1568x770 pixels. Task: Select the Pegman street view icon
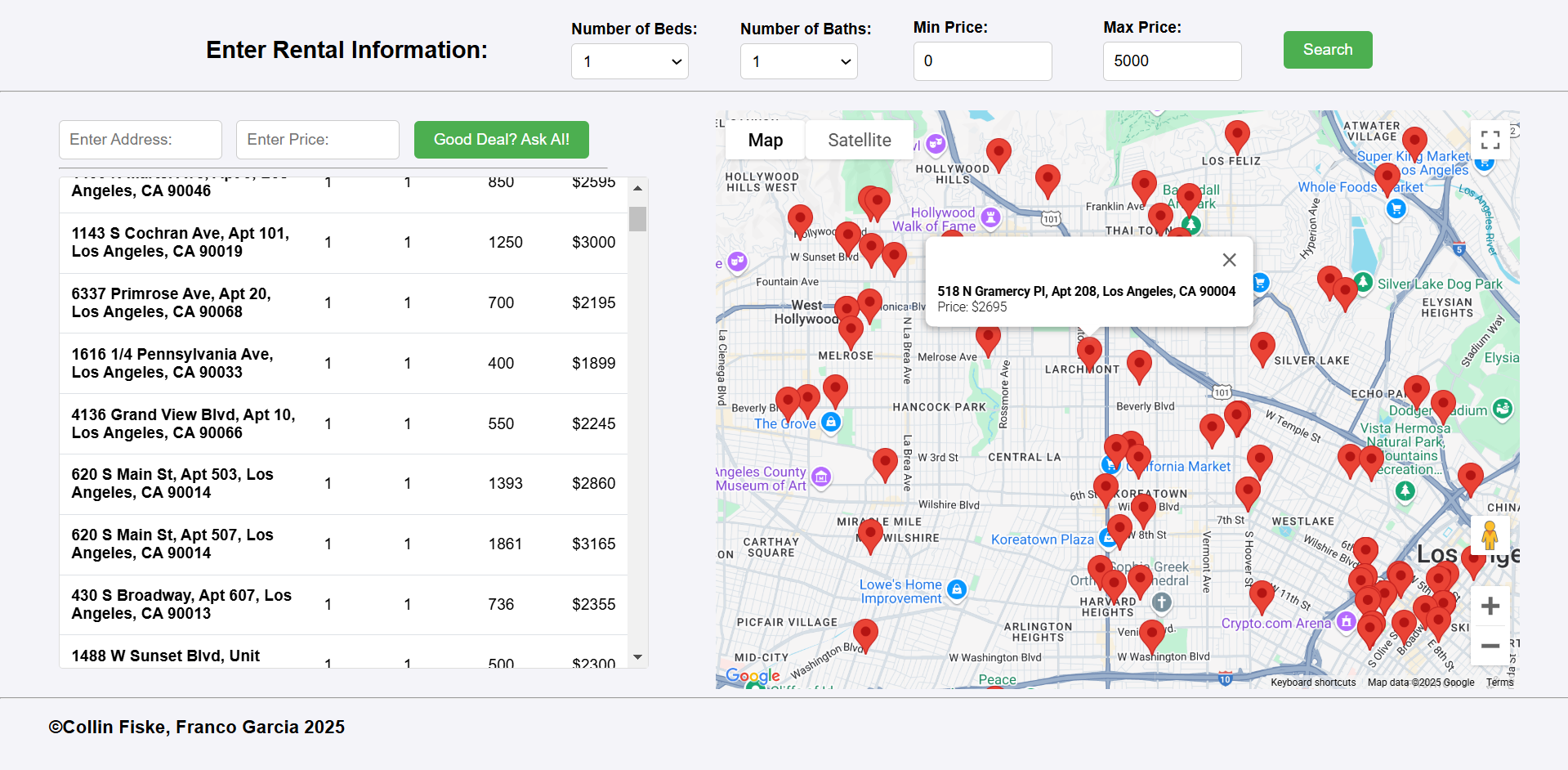click(1490, 535)
